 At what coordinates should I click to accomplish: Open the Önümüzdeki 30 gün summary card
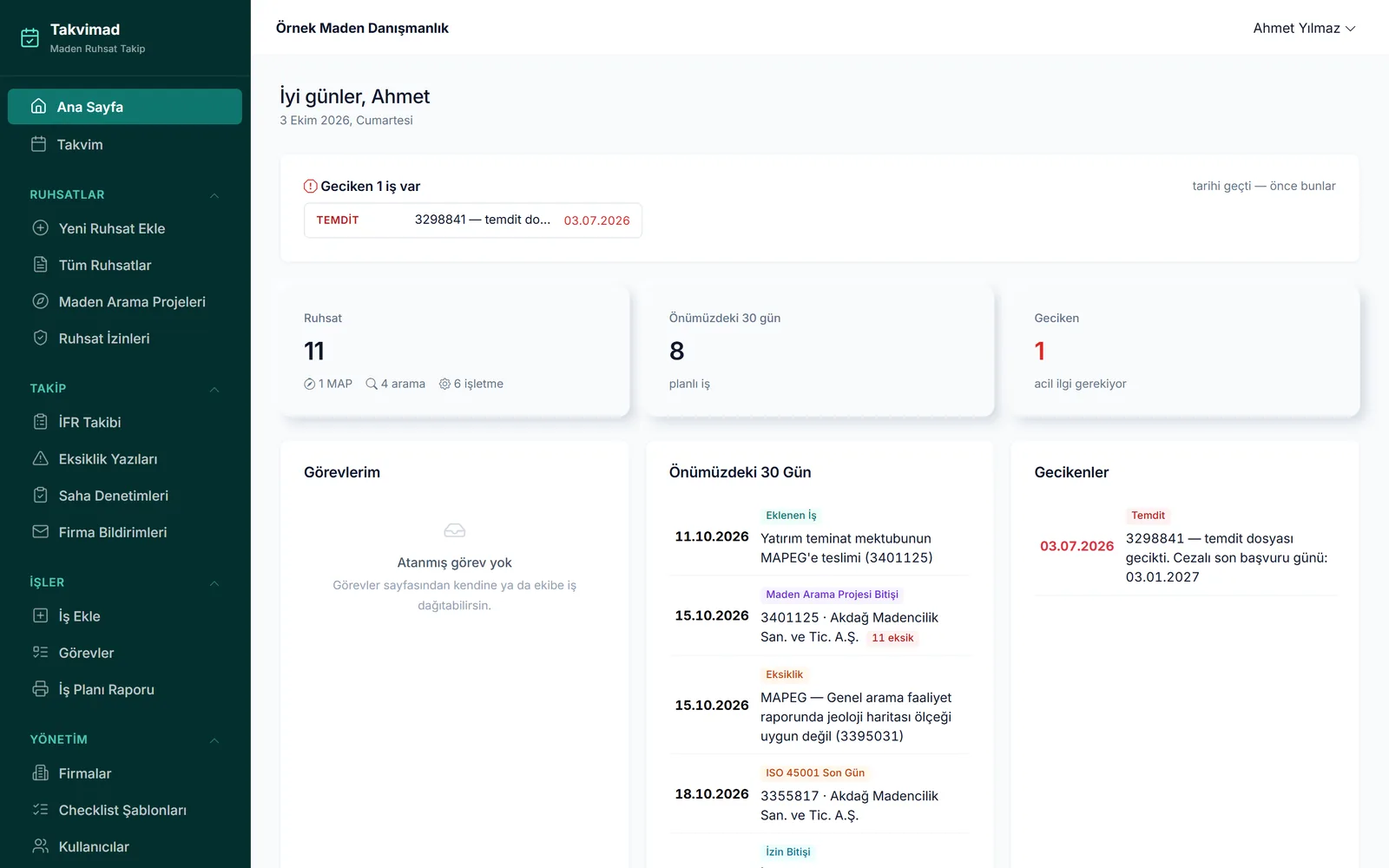820,351
